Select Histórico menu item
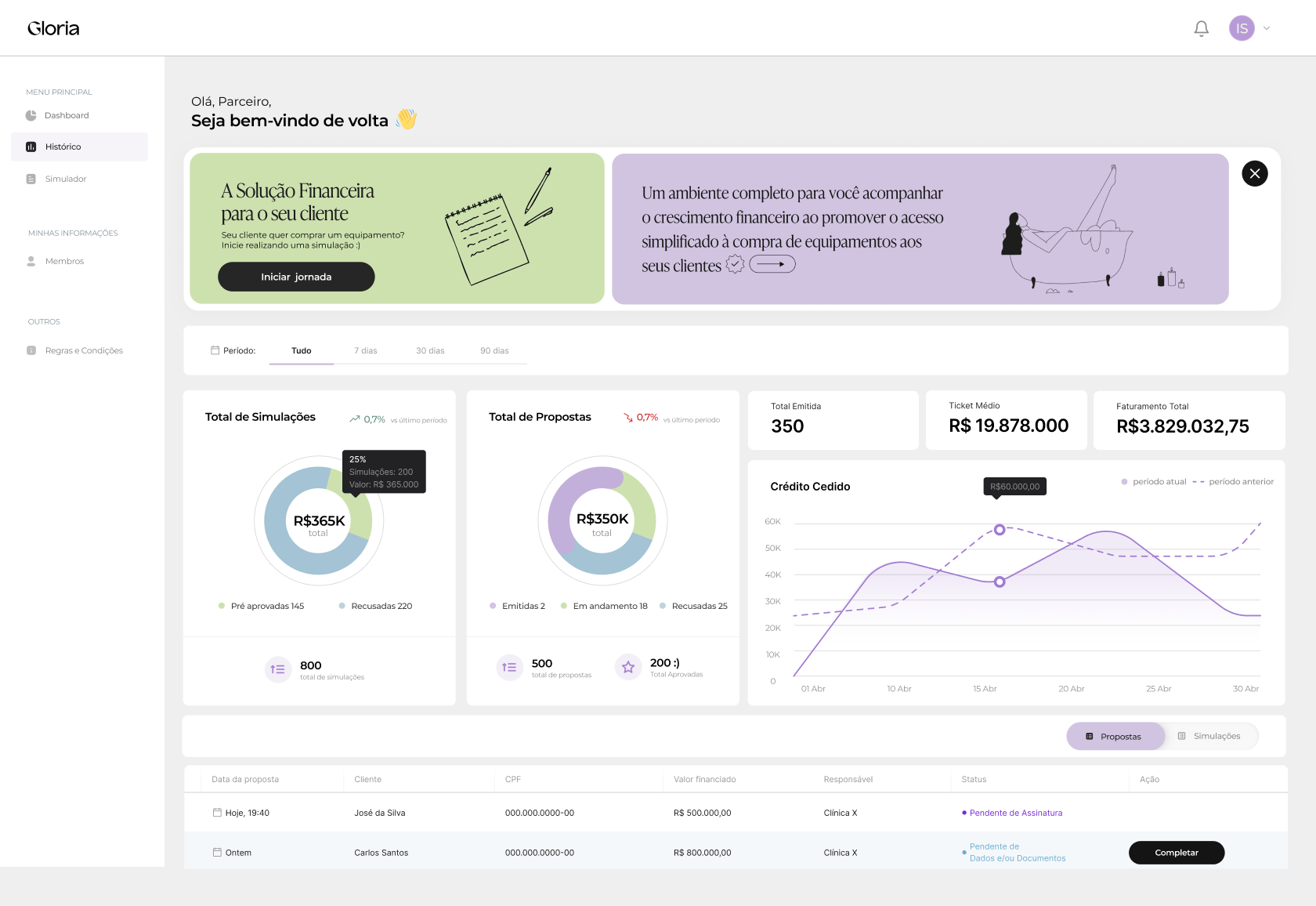Screen dimensions: 1316x906 tap(79, 147)
